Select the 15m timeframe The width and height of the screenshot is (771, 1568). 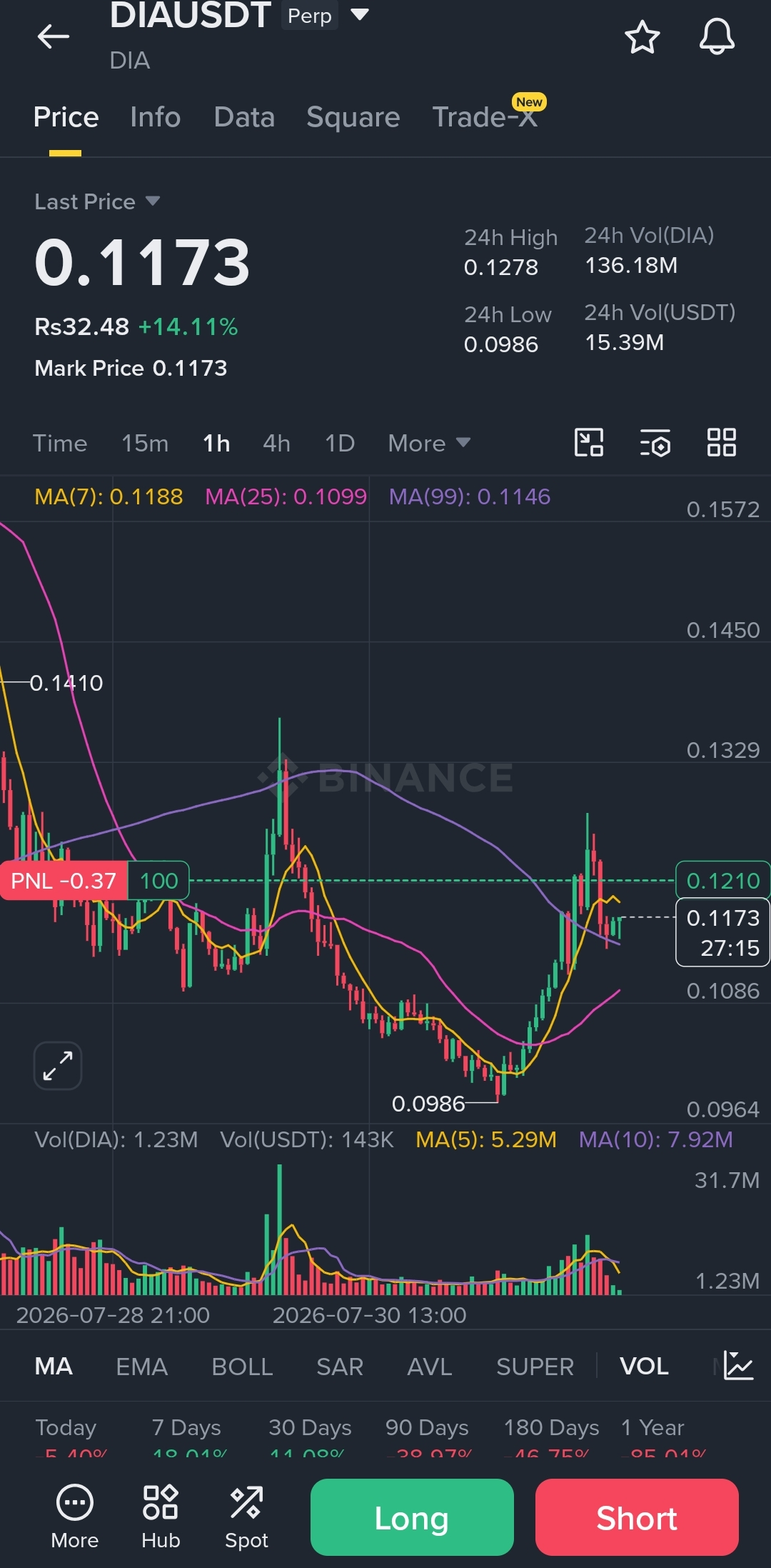[145, 443]
